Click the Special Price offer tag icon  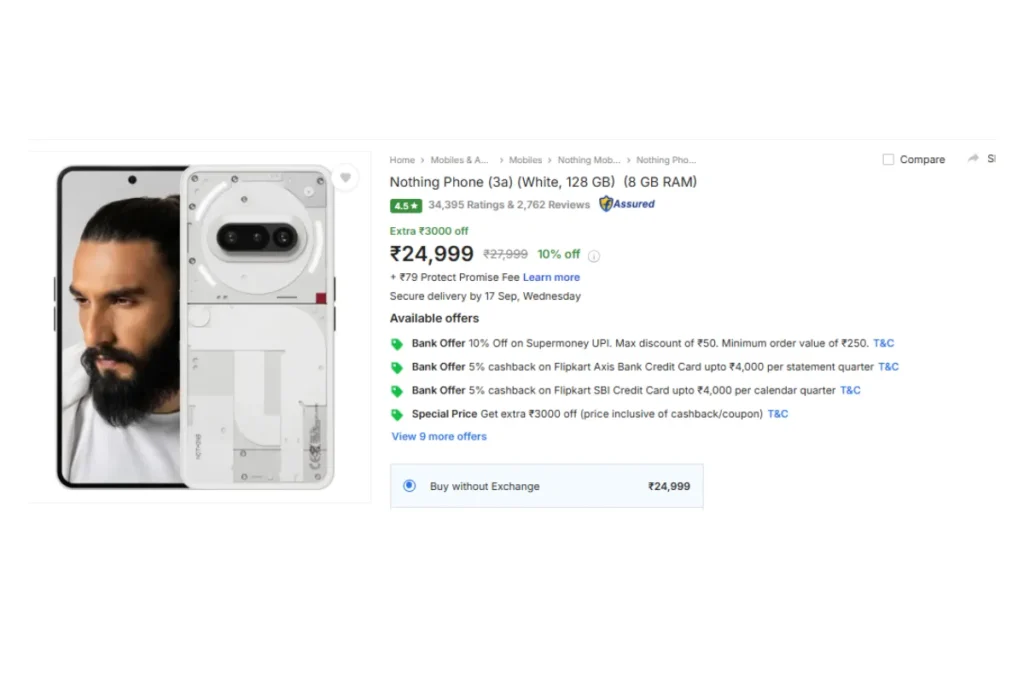coord(397,415)
